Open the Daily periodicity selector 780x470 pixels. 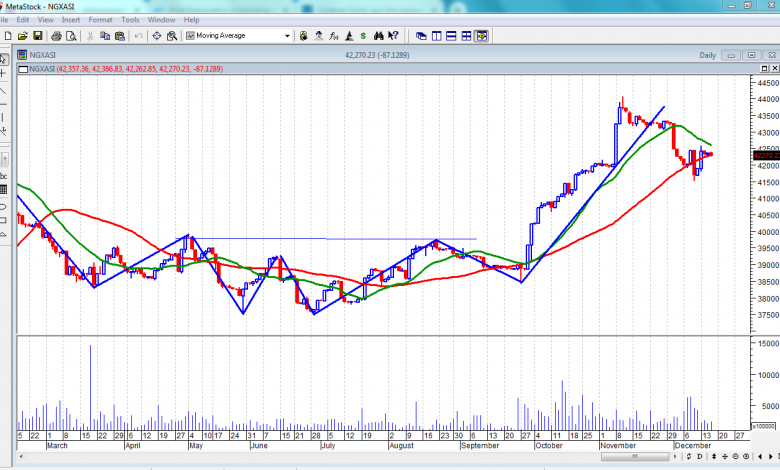coord(707,55)
